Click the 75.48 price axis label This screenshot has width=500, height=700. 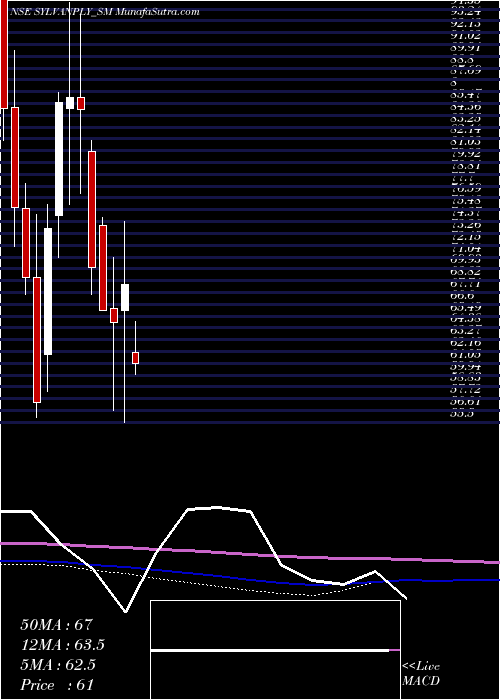click(x=465, y=201)
